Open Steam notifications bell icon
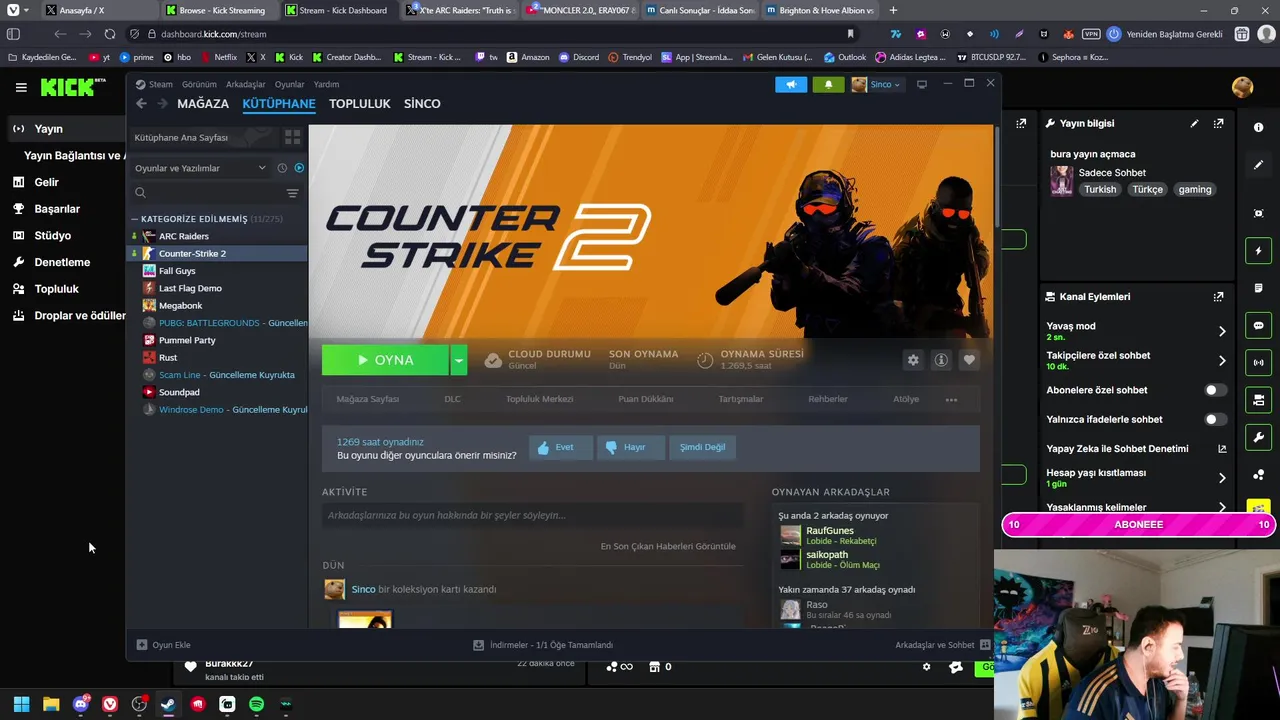Image resolution: width=1280 pixels, height=720 pixels. [x=828, y=84]
